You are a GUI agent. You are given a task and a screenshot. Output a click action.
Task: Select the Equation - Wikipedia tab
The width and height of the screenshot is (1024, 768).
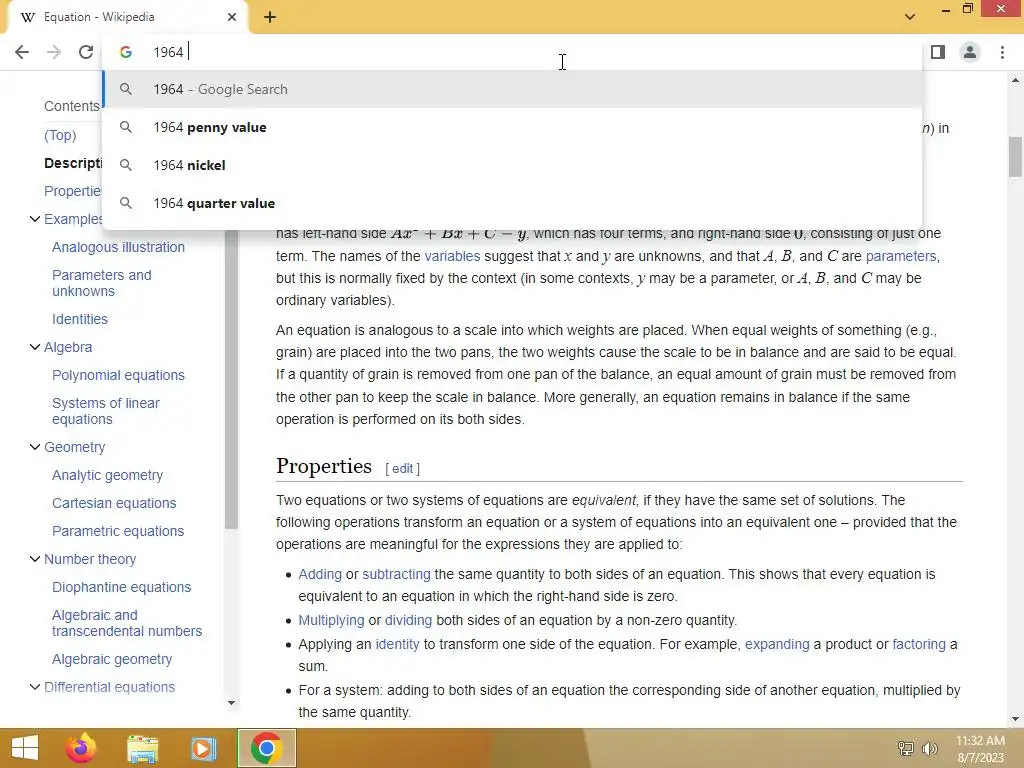click(x=127, y=17)
